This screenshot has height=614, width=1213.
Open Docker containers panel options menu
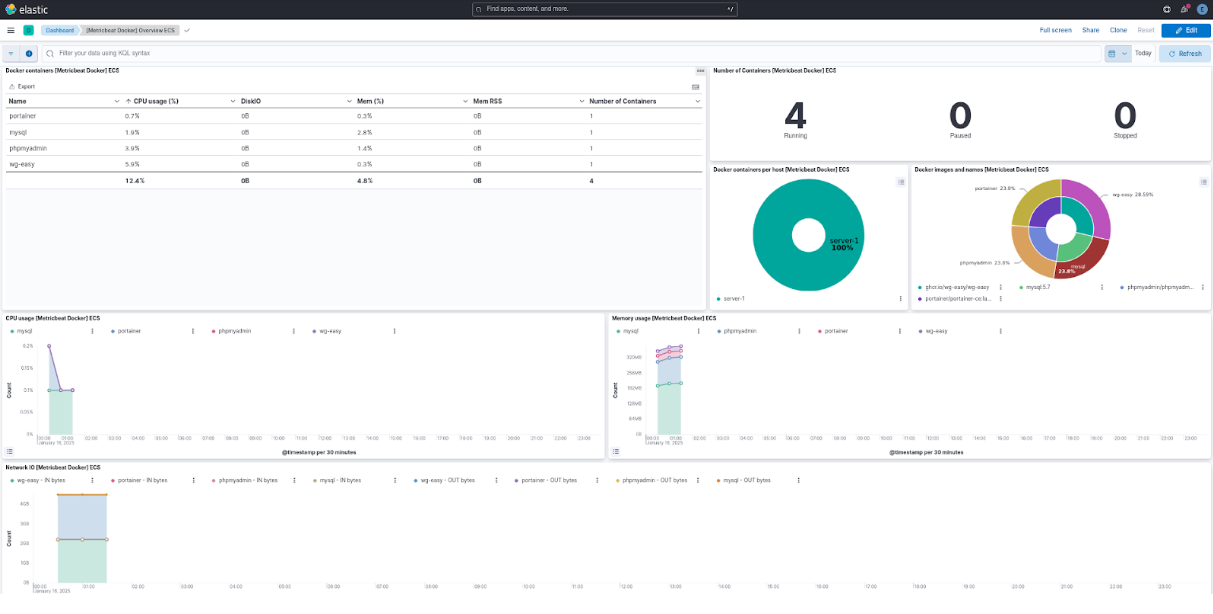[x=700, y=71]
